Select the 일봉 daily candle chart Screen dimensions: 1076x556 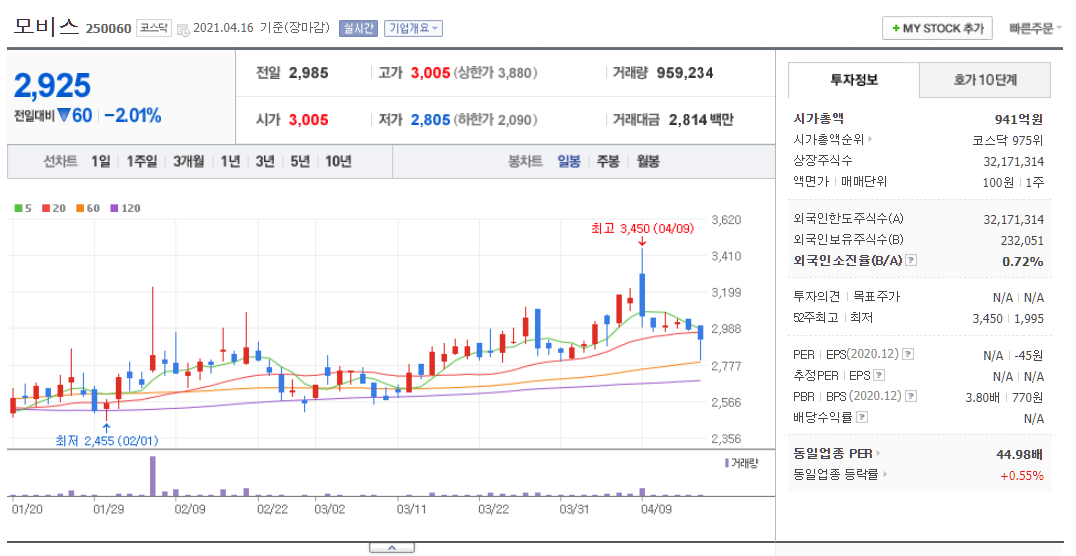pos(569,161)
